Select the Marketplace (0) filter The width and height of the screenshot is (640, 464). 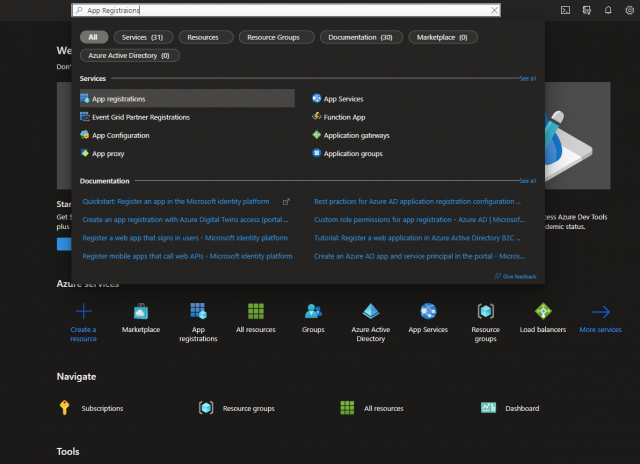[x=442, y=37]
